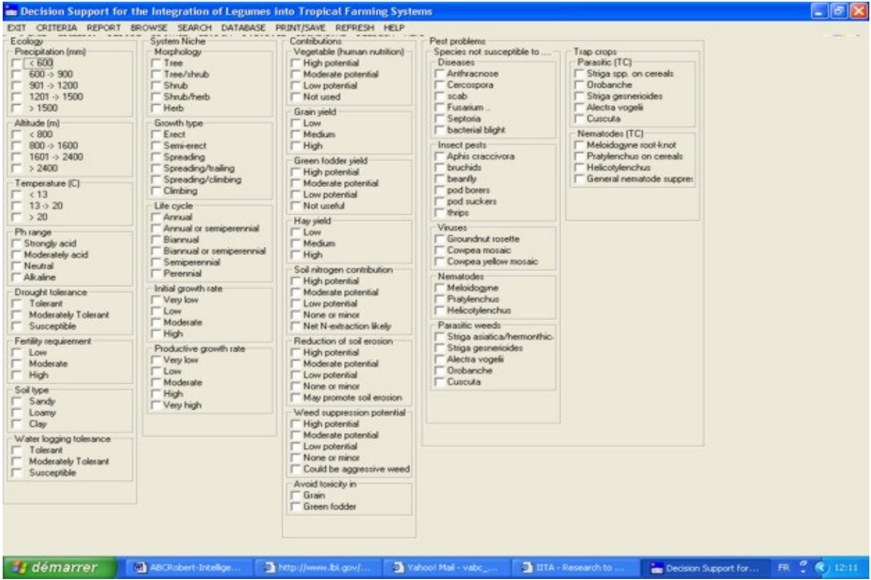Open ABCRobert-Intellige taskbar item
This screenshot has width=871, height=580.
coord(188,568)
